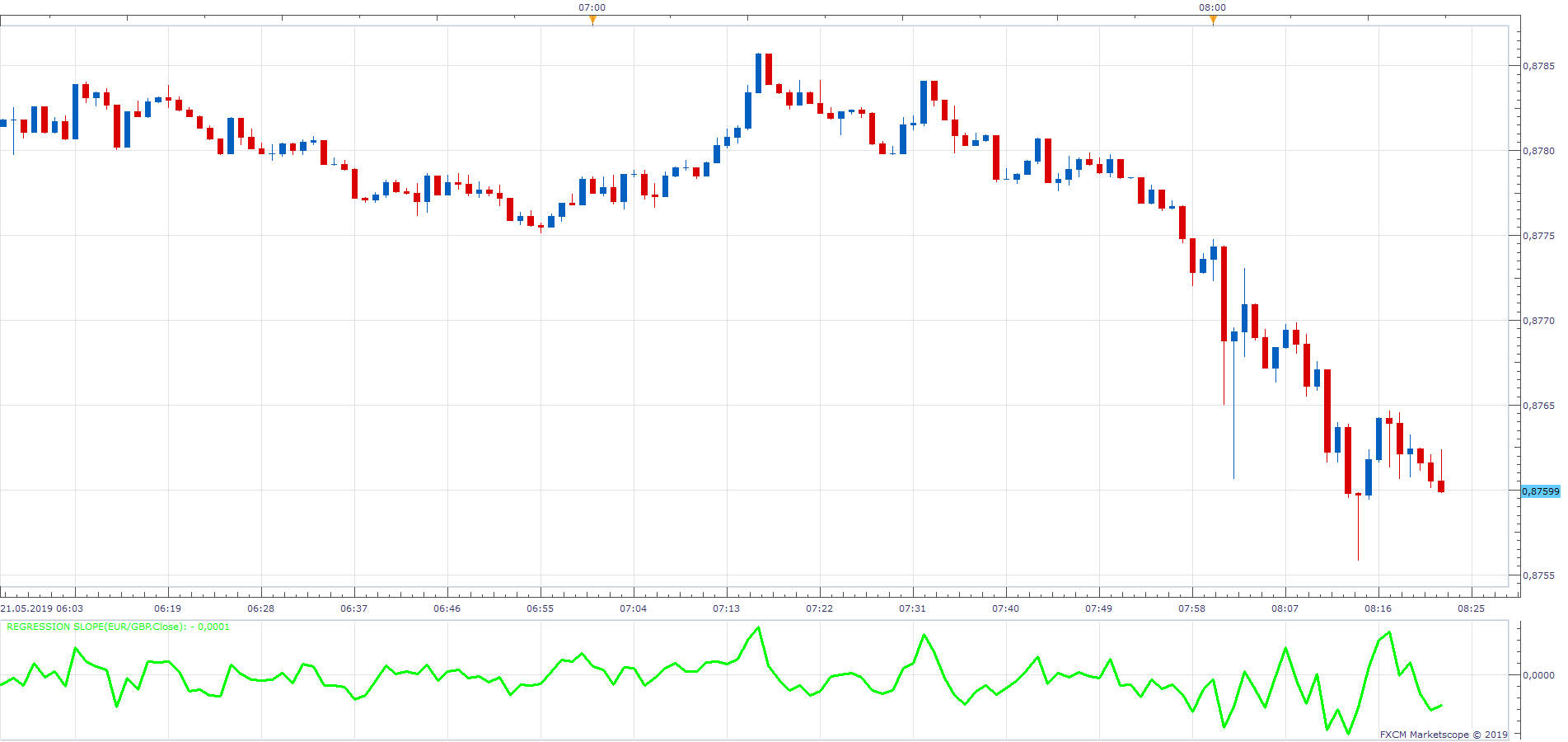Click the orange 07:00 hour marker
The width and height of the screenshot is (1568, 742).
[x=592, y=20]
